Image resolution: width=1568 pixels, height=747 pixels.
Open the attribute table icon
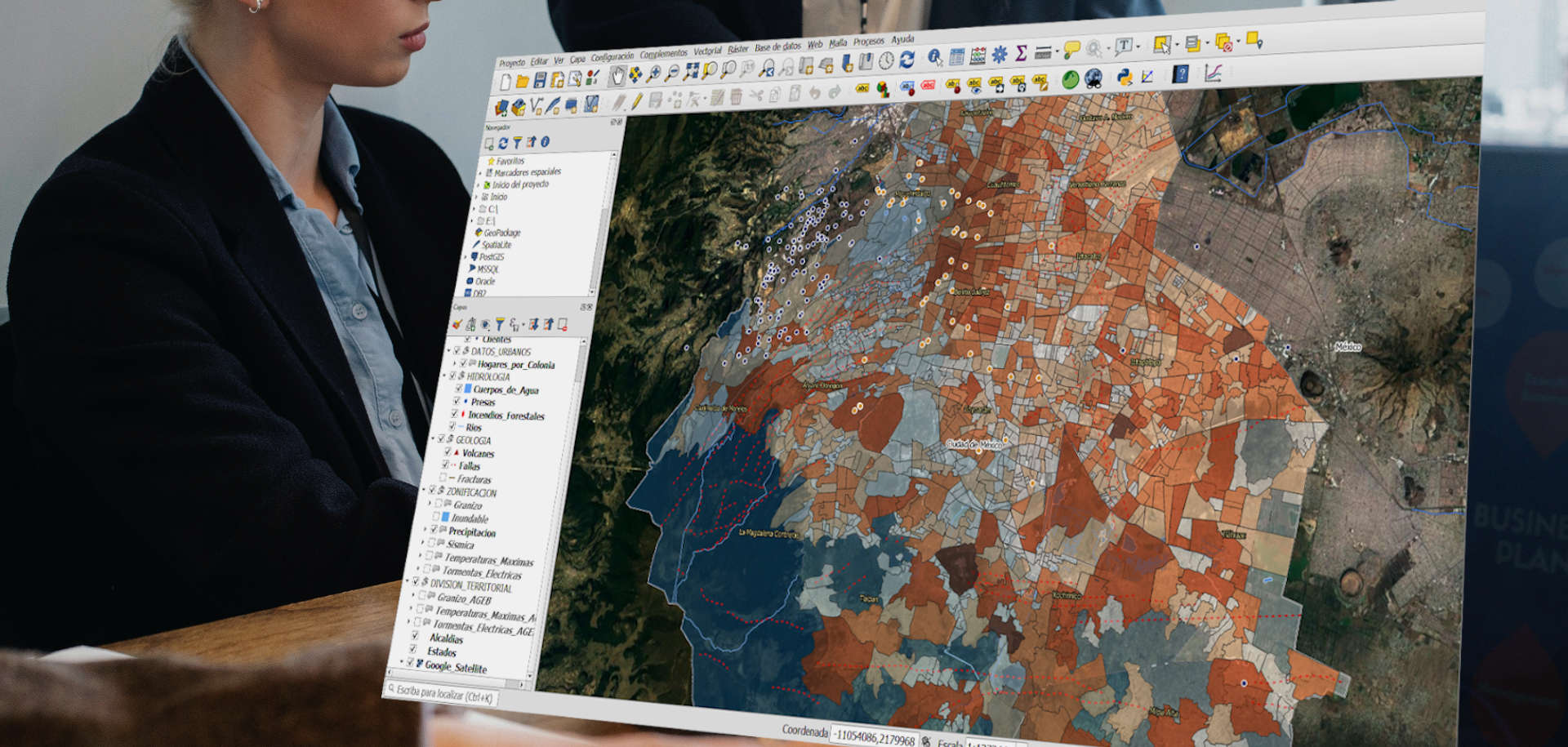point(957,57)
